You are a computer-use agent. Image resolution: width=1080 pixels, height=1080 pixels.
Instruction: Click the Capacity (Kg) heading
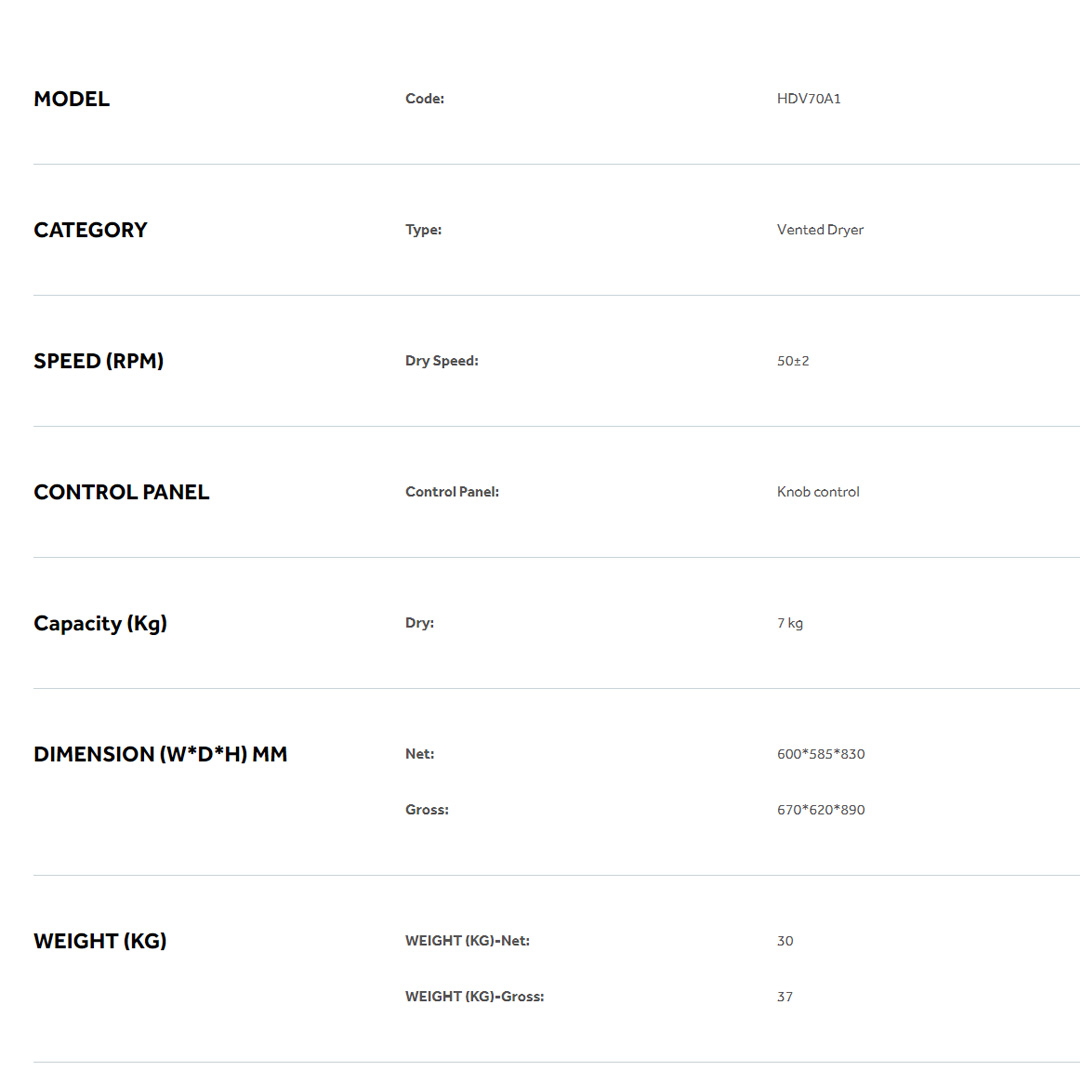[100, 623]
